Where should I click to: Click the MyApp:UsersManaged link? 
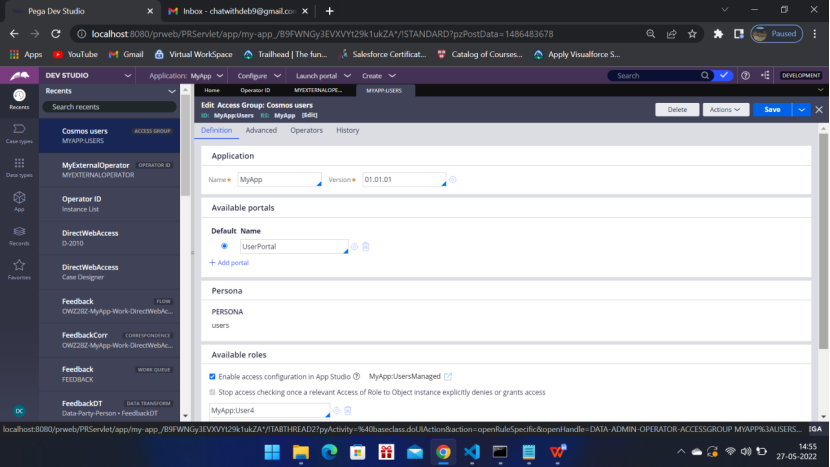click(404, 376)
